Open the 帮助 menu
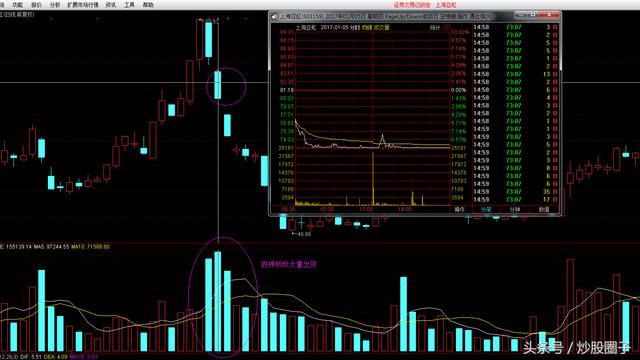Viewport: 640px width, 360px height. [148, 5]
